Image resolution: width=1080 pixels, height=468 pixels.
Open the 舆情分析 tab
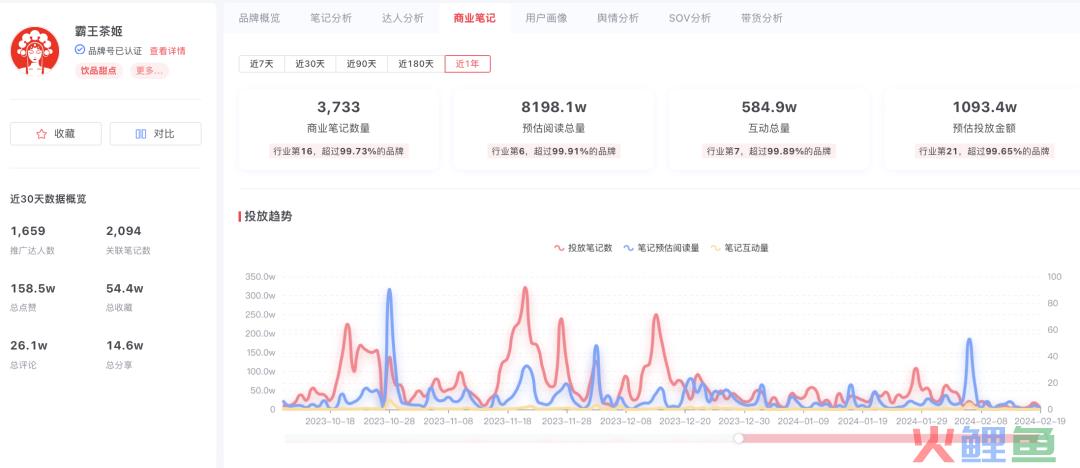pos(618,18)
